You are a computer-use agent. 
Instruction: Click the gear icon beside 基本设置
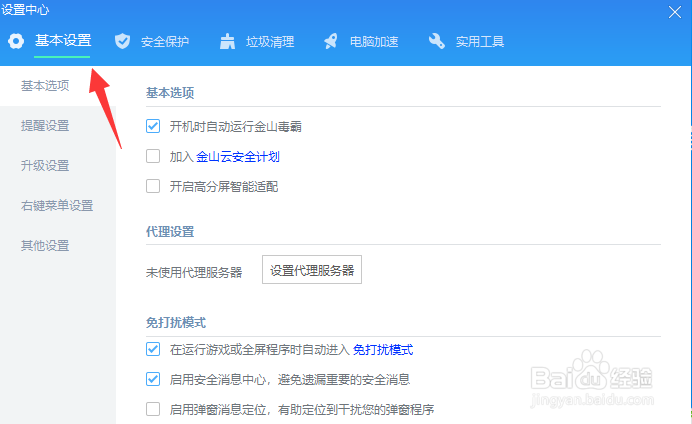[16, 41]
